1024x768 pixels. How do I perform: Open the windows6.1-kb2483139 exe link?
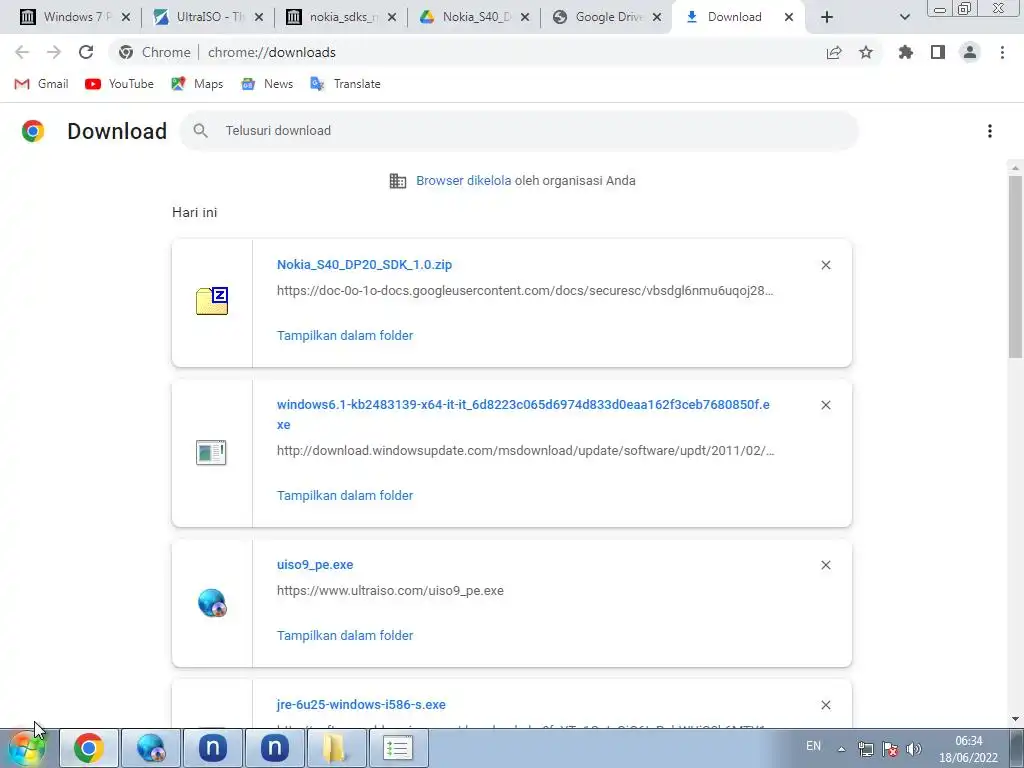coord(523,414)
